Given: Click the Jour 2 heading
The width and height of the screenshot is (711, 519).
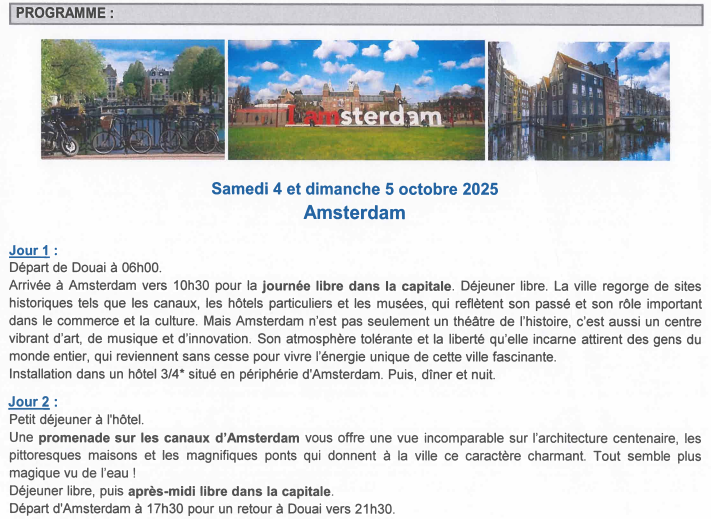Looking at the screenshot, I should pos(34,402).
